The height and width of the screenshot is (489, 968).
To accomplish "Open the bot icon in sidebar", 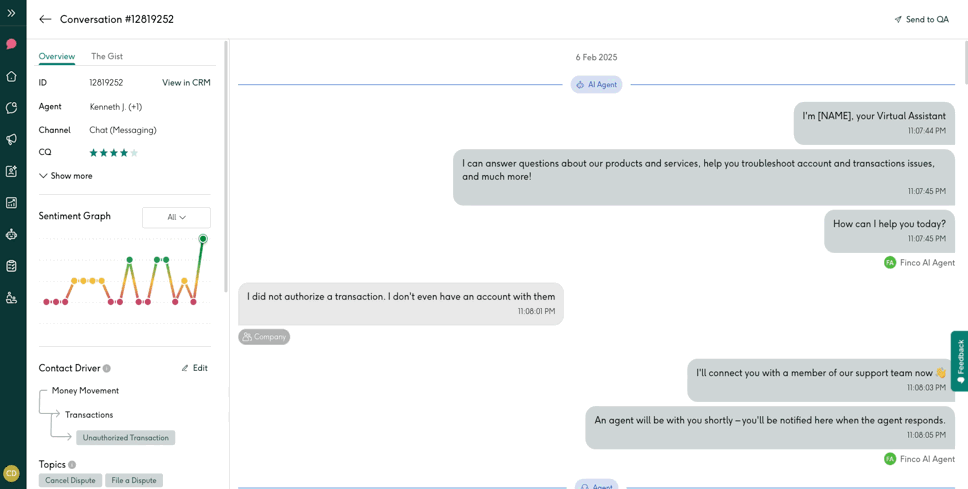I will coord(11,234).
